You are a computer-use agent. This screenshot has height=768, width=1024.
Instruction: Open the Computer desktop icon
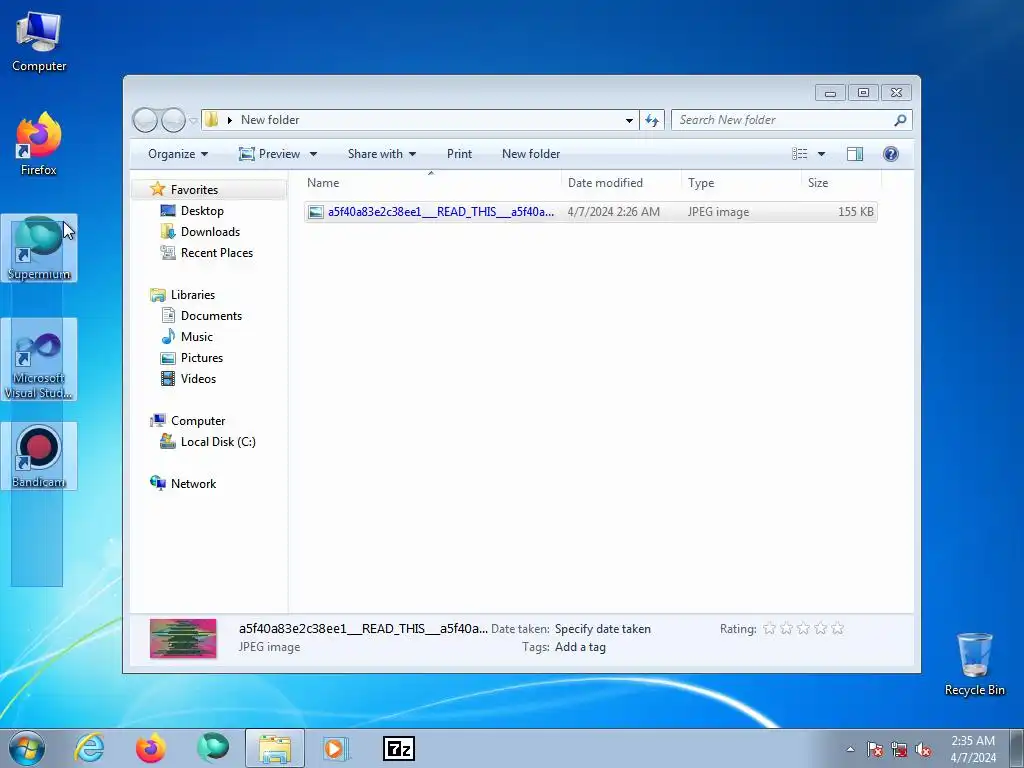click(39, 42)
